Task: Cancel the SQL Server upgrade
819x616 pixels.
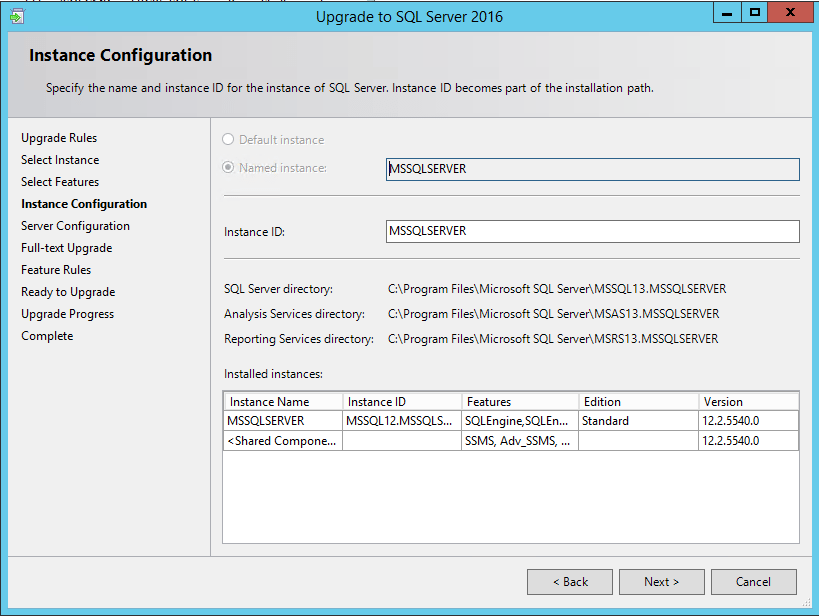Action: click(753, 581)
